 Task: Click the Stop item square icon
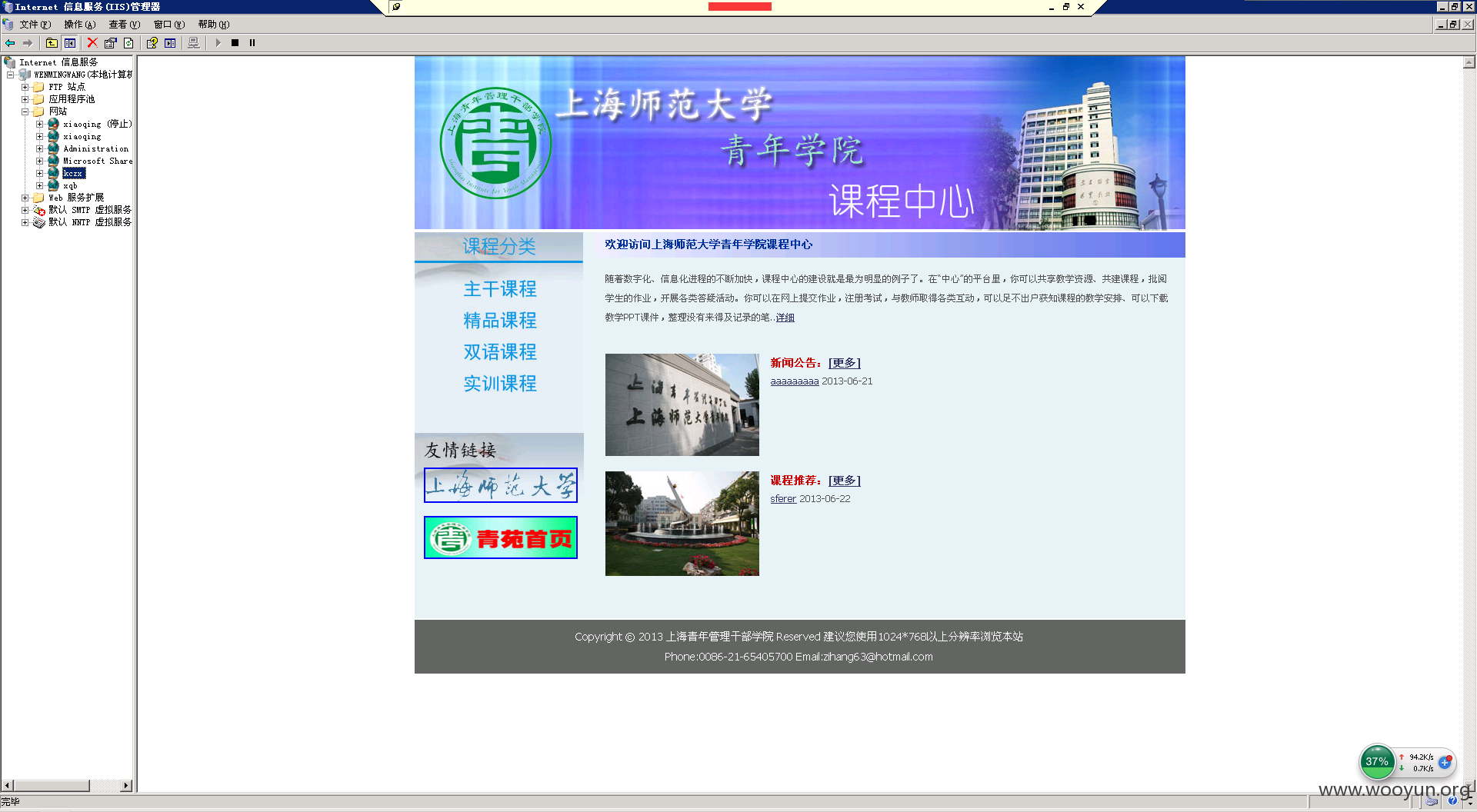pyautogui.click(x=235, y=43)
